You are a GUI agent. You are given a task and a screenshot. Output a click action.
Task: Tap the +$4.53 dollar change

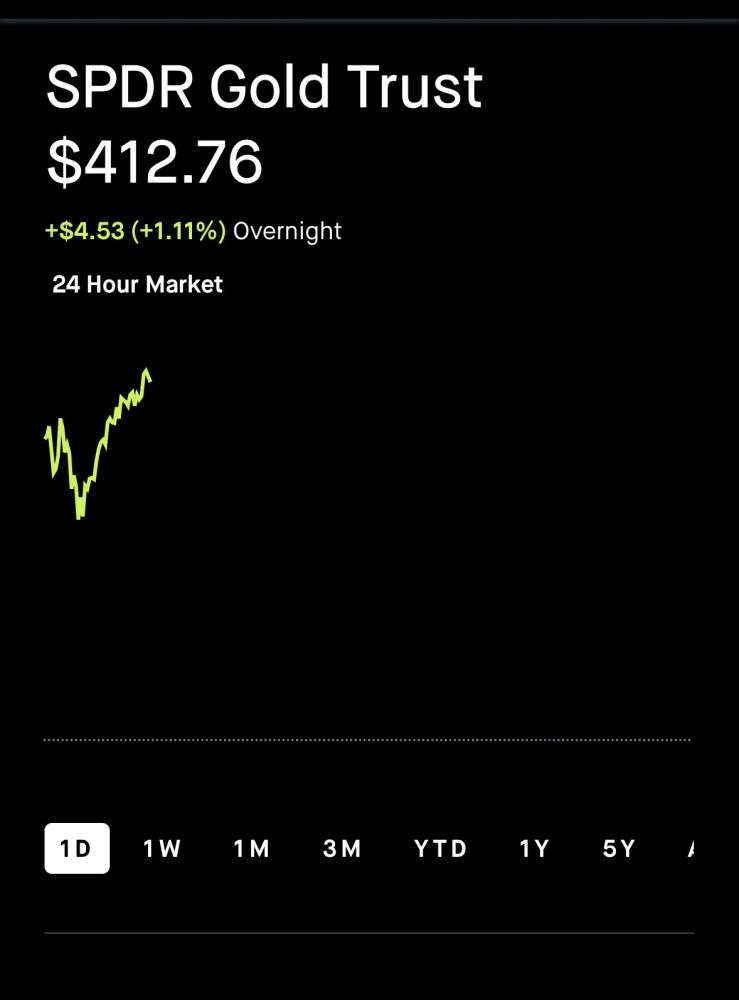tap(85, 231)
